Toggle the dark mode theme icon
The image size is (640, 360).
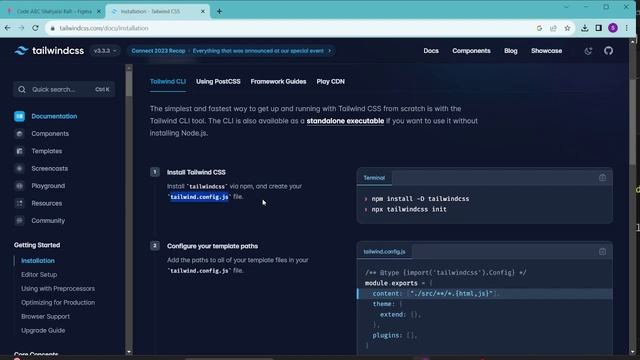point(588,51)
